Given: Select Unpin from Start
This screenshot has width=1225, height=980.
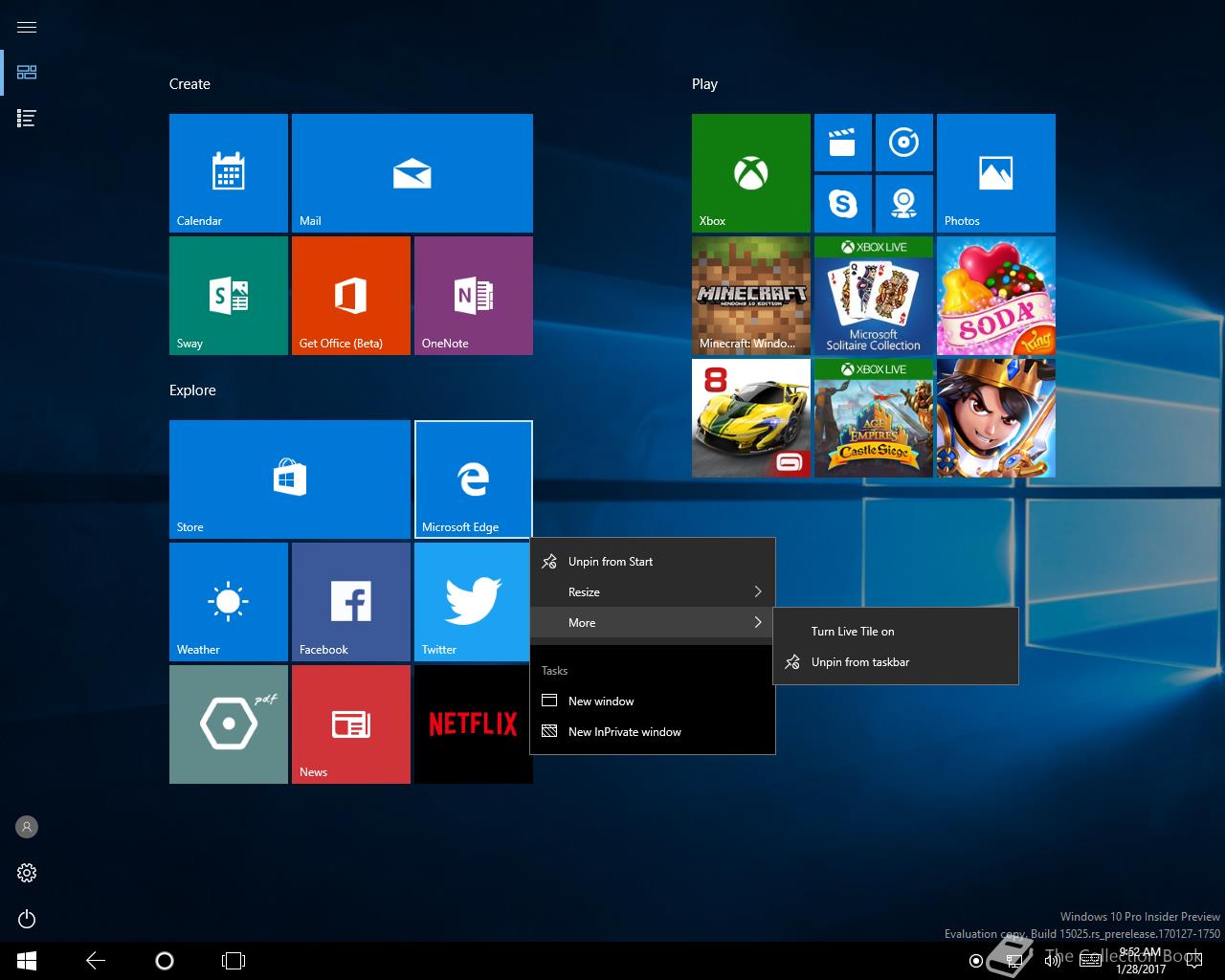Looking at the screenshot, I should point(653,562).
